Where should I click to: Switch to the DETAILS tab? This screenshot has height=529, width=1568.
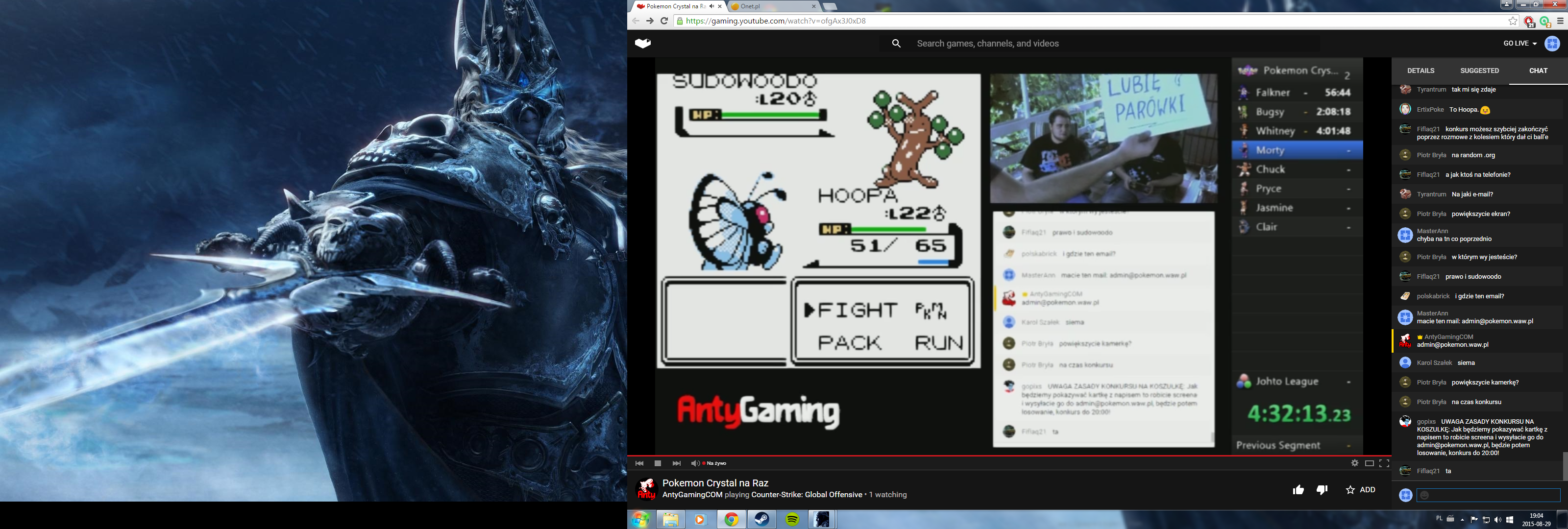(x=1421, y=71)
